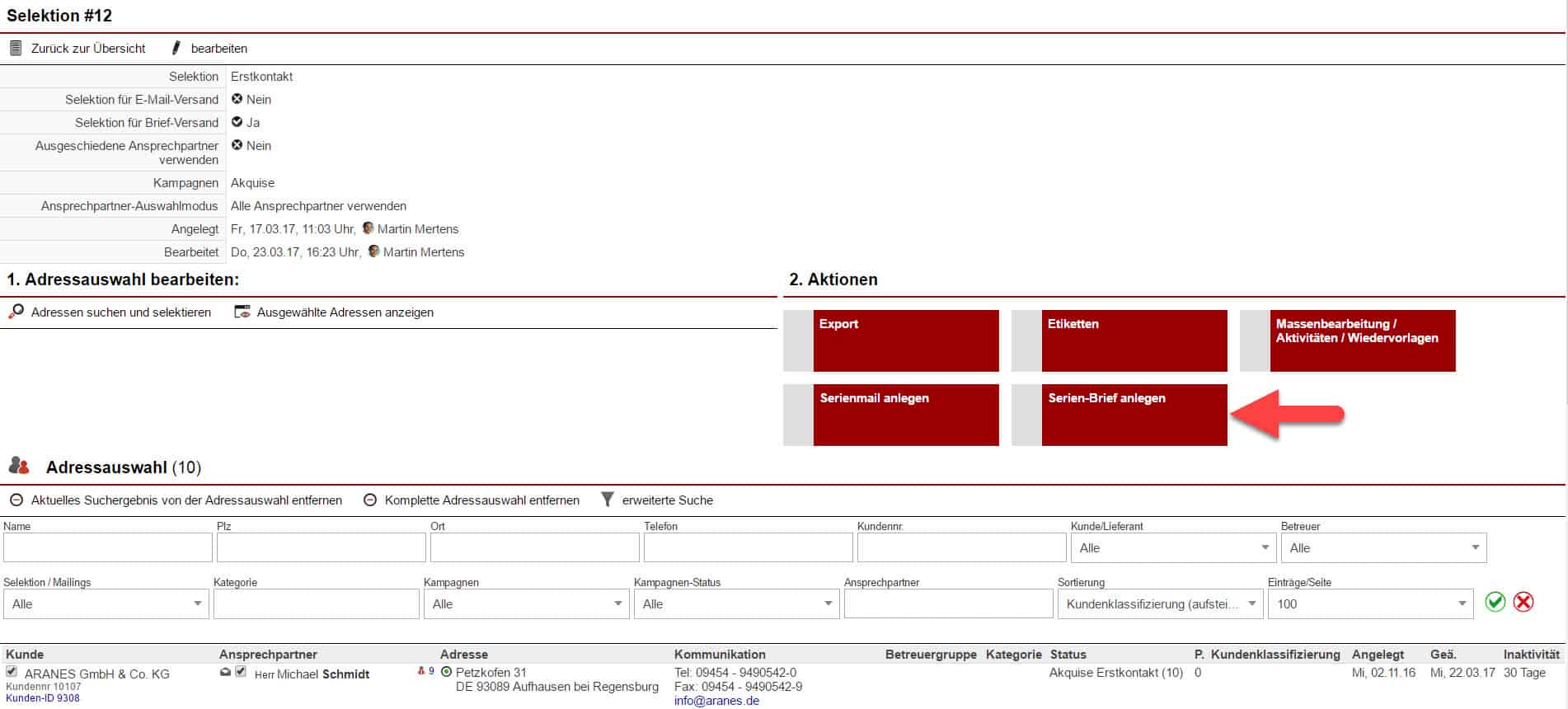Click the 'Zurück zur Übersicht' list icon
This screenshot has width=1568, height=709.
16,49
